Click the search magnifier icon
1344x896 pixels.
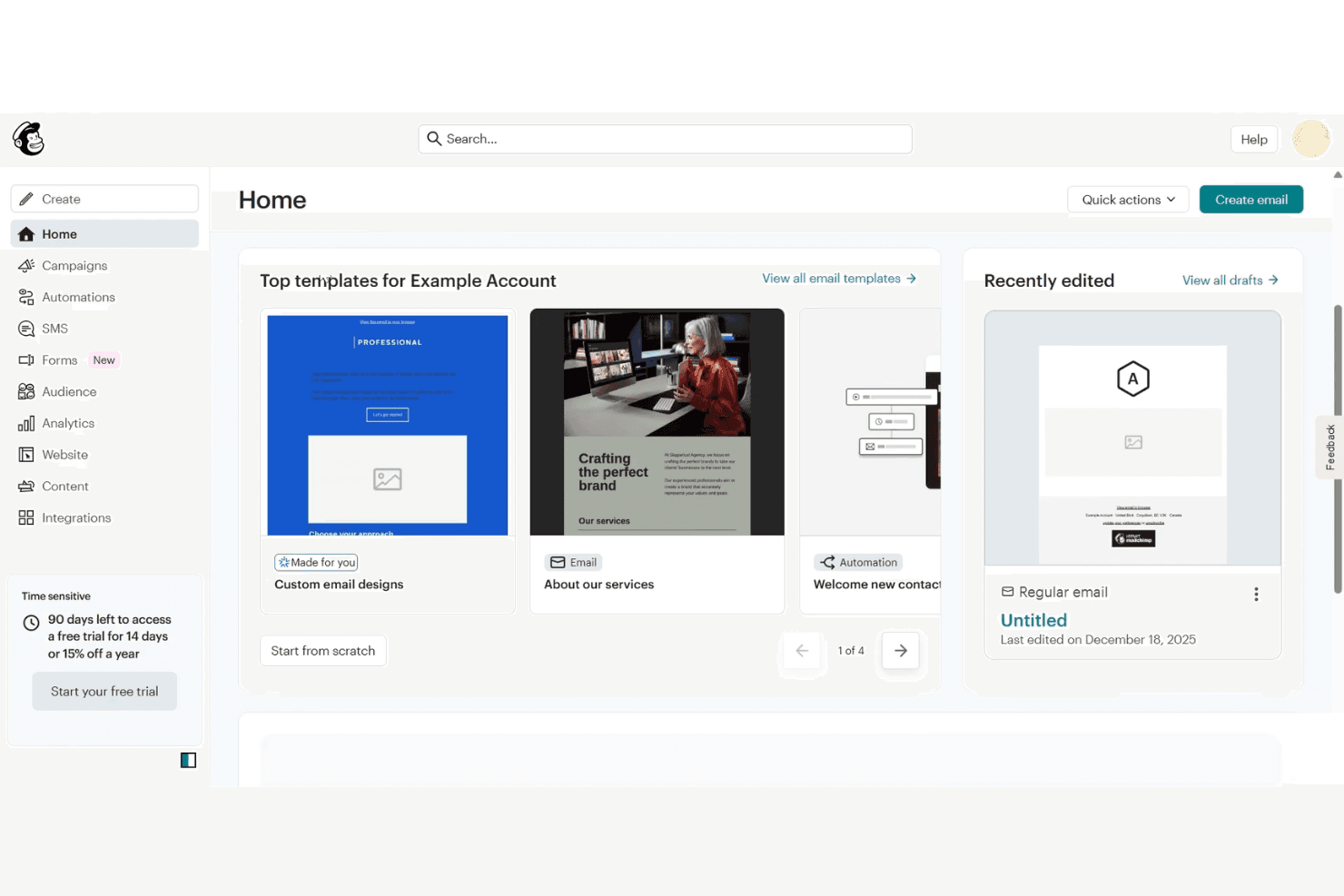[x=434, y=139]
